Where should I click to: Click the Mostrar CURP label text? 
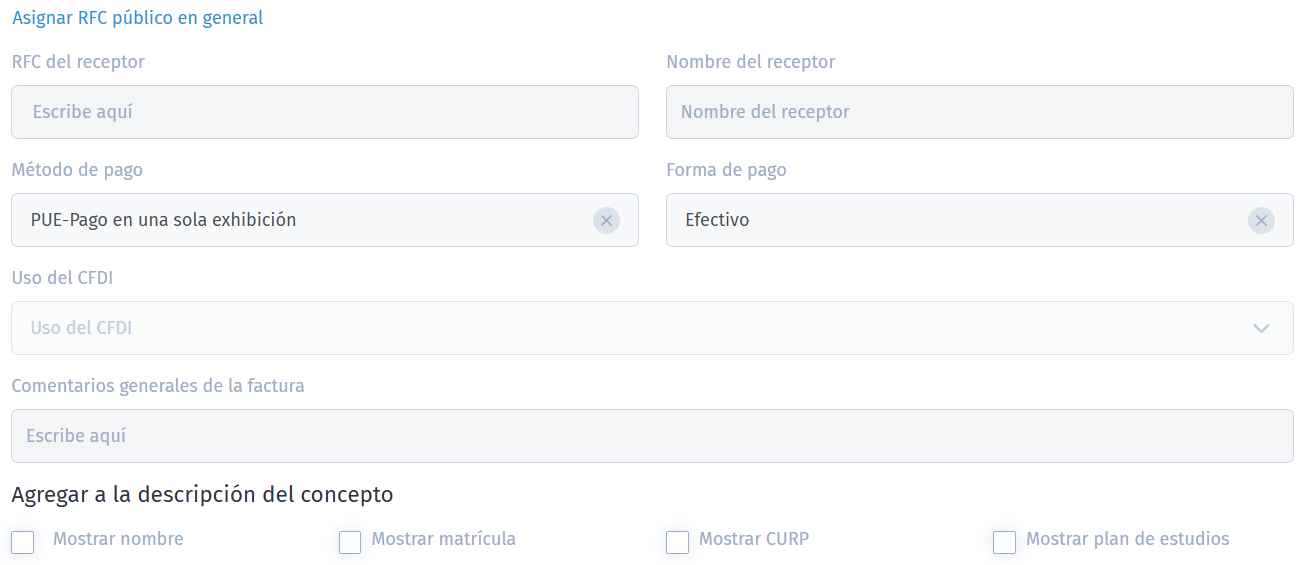(754, 539)
